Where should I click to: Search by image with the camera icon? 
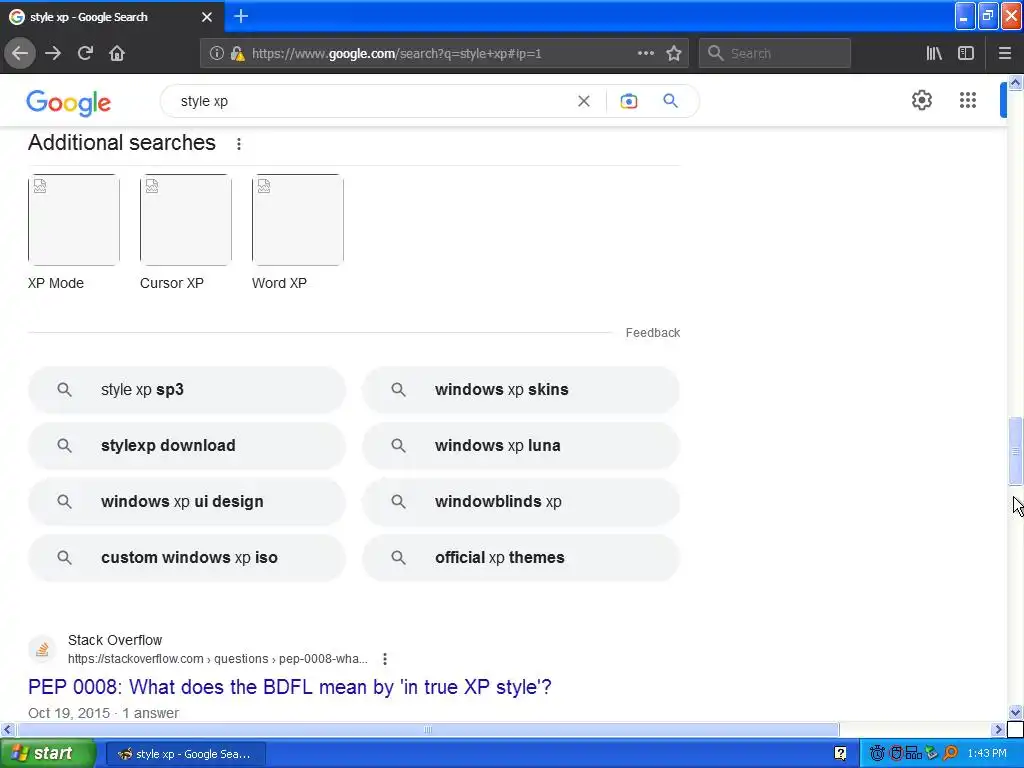pos(628,101)
